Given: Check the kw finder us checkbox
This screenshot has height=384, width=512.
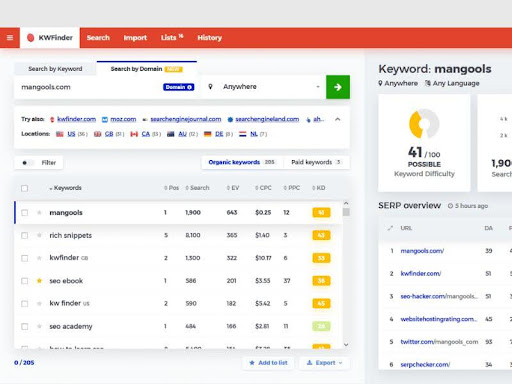Looking at the screenshot, I should [24, 303].
